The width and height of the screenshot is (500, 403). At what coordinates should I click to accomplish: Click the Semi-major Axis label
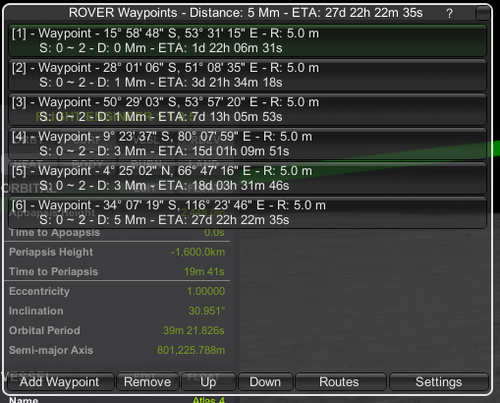51,350
